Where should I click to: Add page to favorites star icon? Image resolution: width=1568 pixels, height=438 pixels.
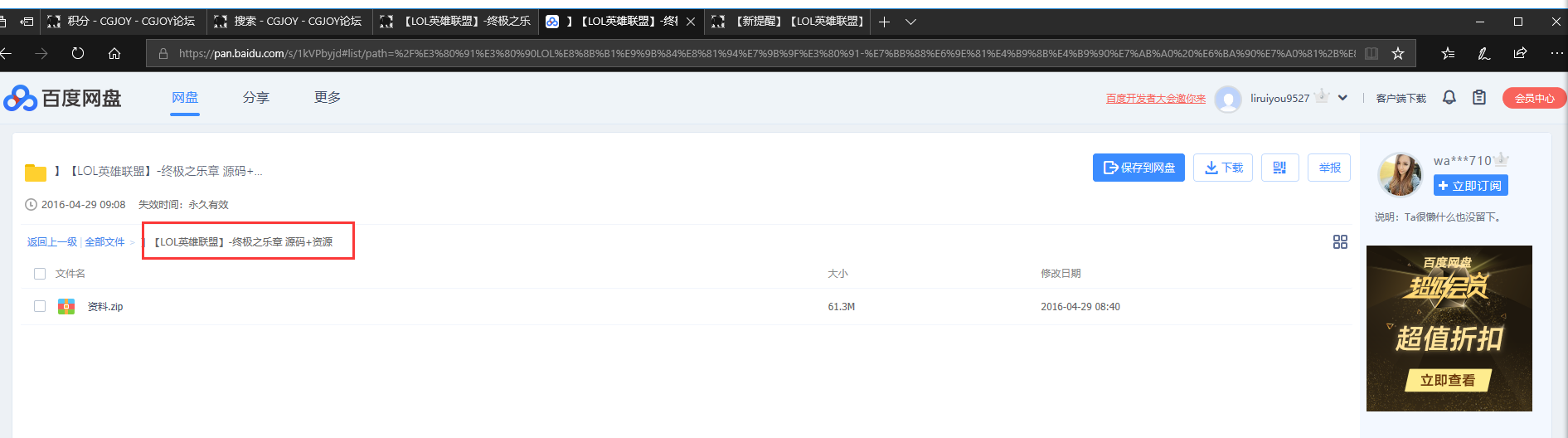(1398, 53)
